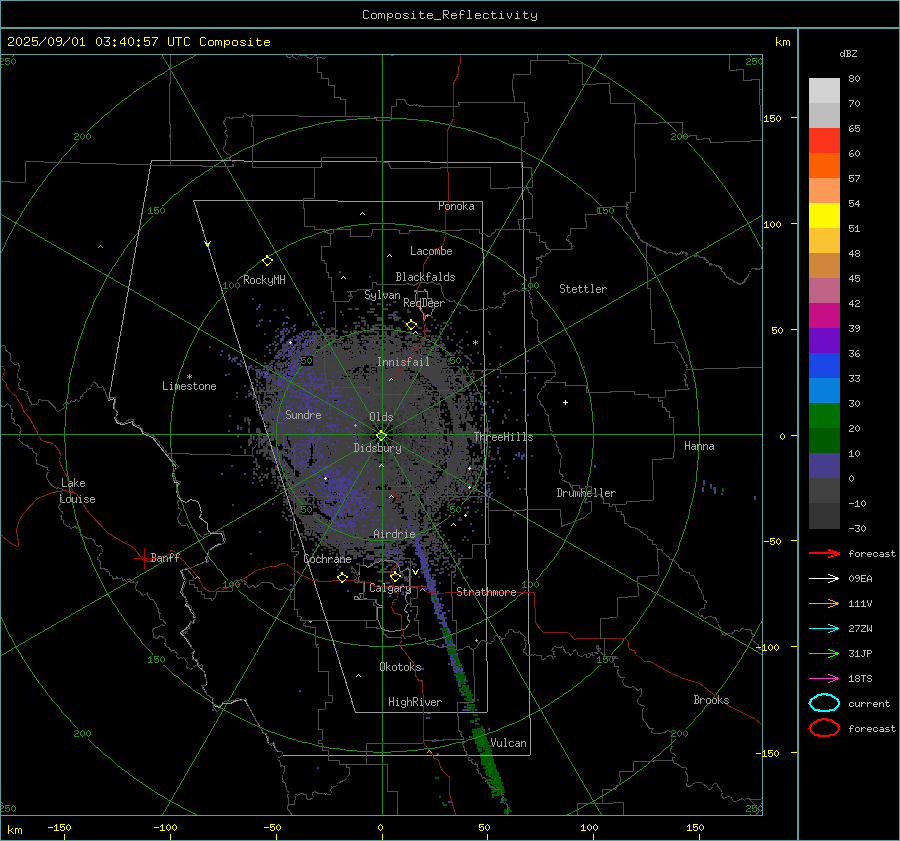The width and height of the screenshot is (900, 841).
Task: Select the magenta 18TS arrow legend icon
Action: [x=824, y=679]
